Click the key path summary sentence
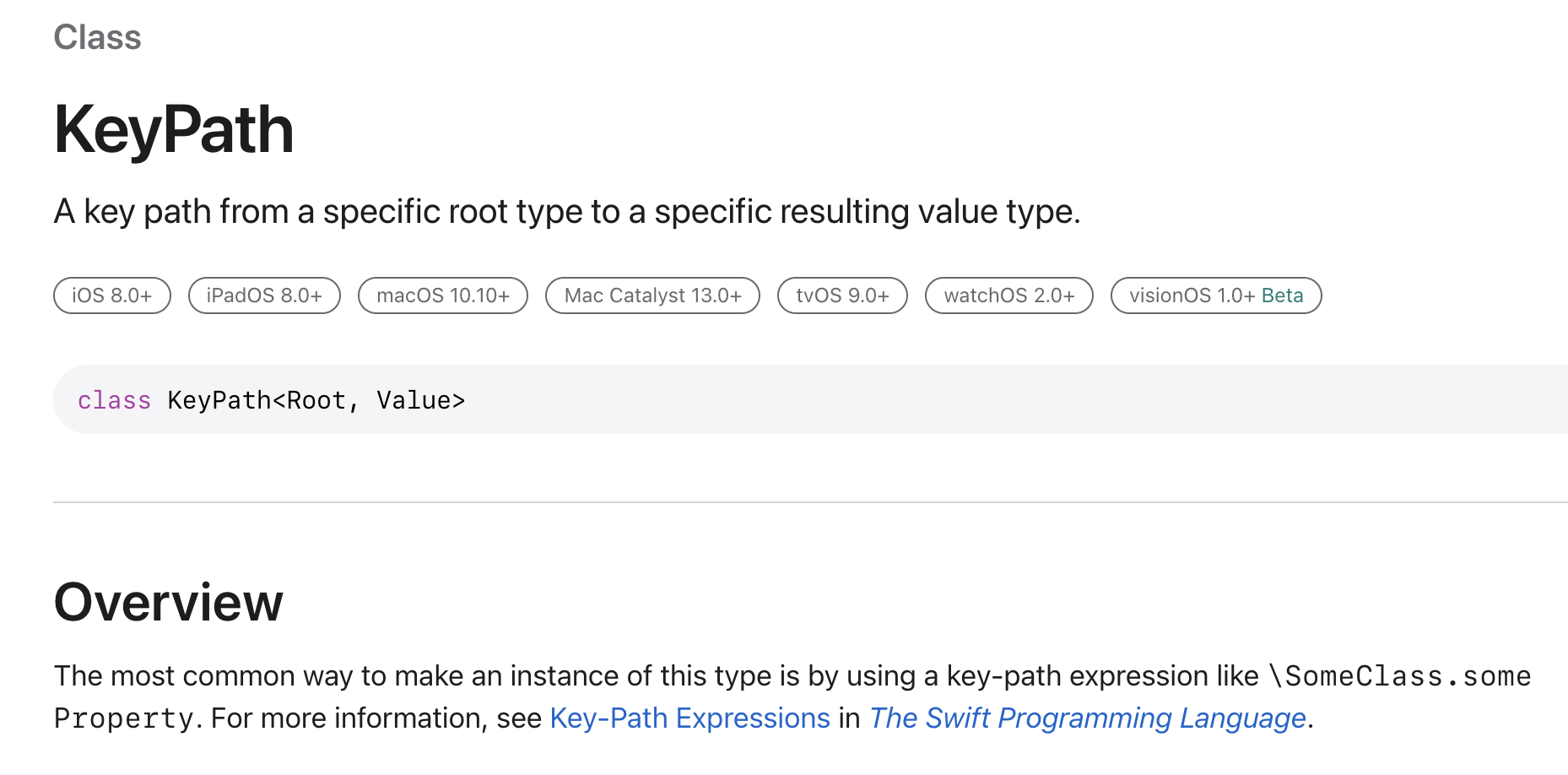The height and width of the screenshot is (775, 1568). point(566,212)
